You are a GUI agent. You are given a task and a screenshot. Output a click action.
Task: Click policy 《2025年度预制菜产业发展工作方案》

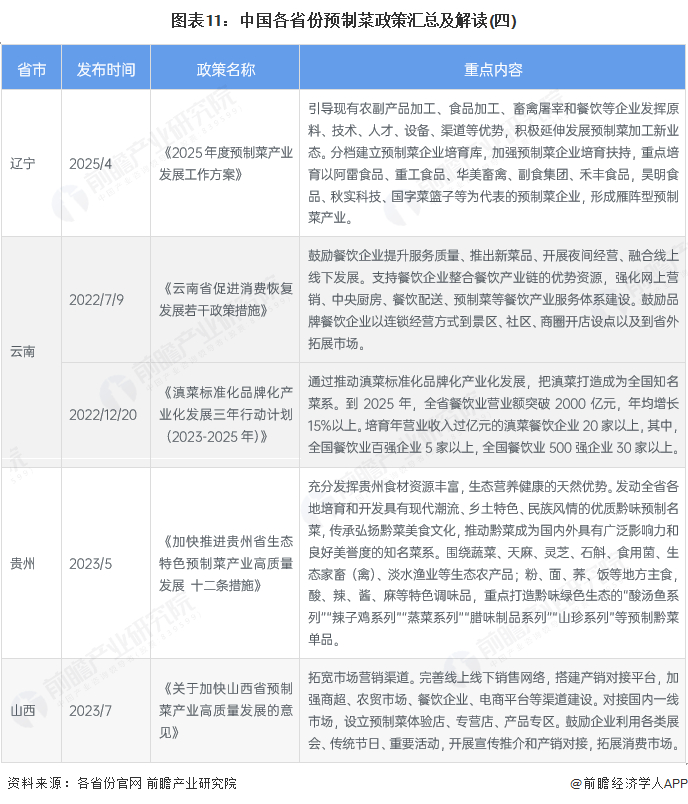[x=226, y=164]
